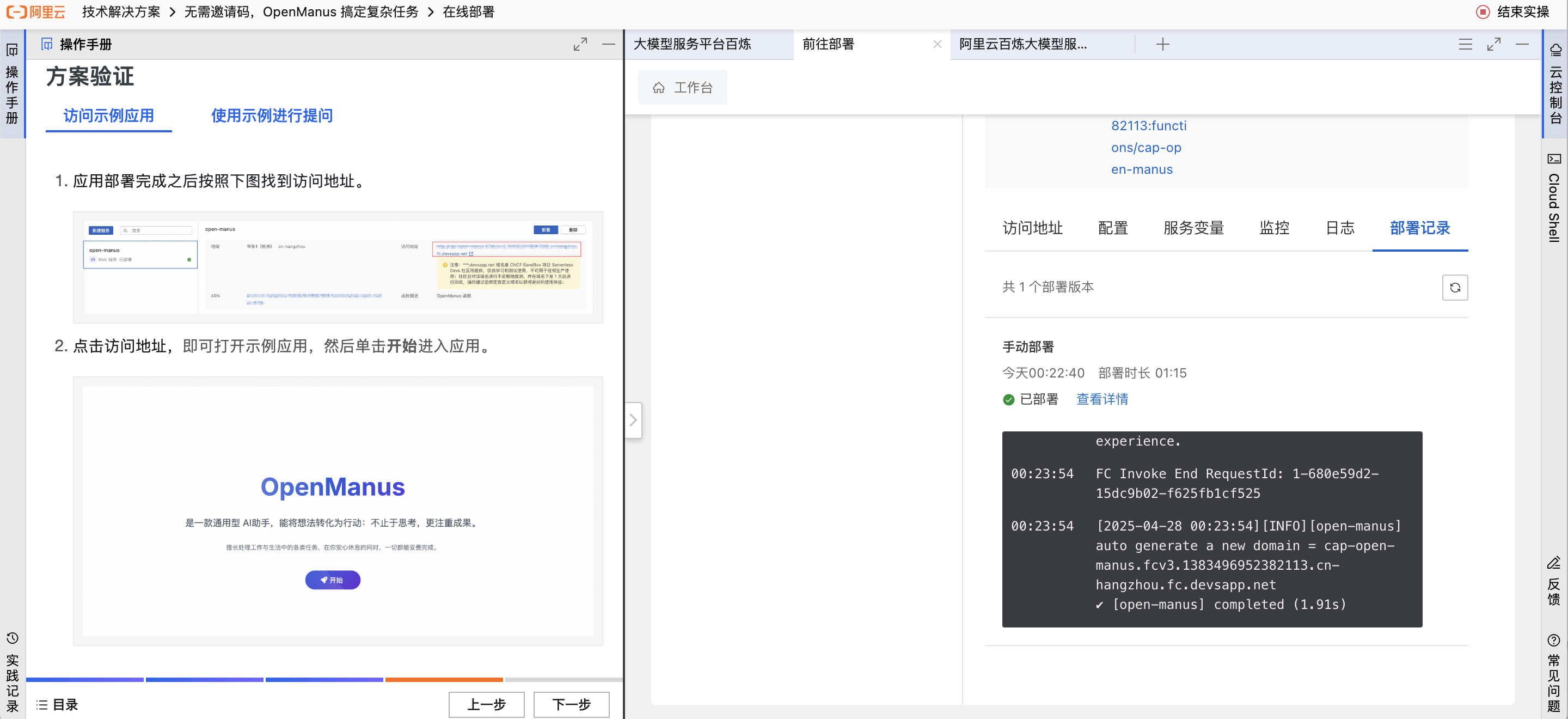
Task: Select the 使用示例进行提问 tab
Action: pos(272,115)
